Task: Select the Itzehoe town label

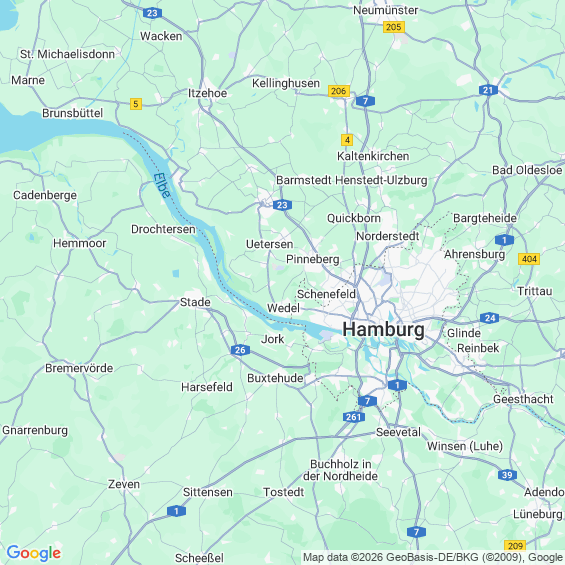Action: coord(208,93)
